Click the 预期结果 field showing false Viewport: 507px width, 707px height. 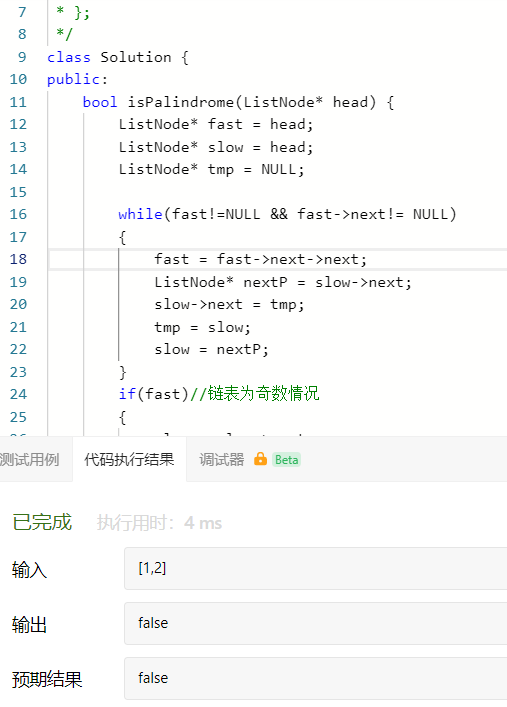coord(315,678)
